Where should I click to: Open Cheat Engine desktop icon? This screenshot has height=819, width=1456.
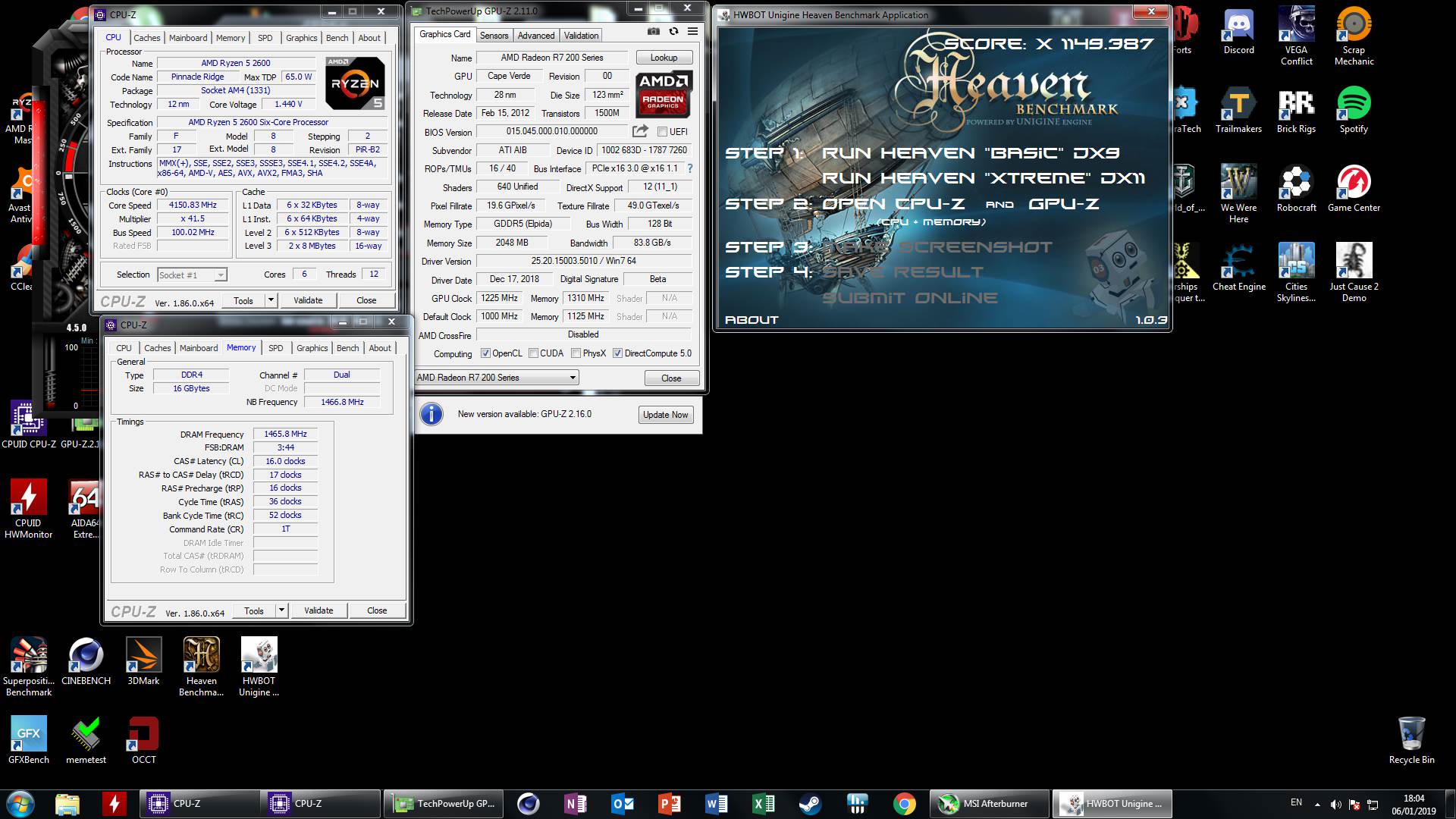click(1238, 268)
